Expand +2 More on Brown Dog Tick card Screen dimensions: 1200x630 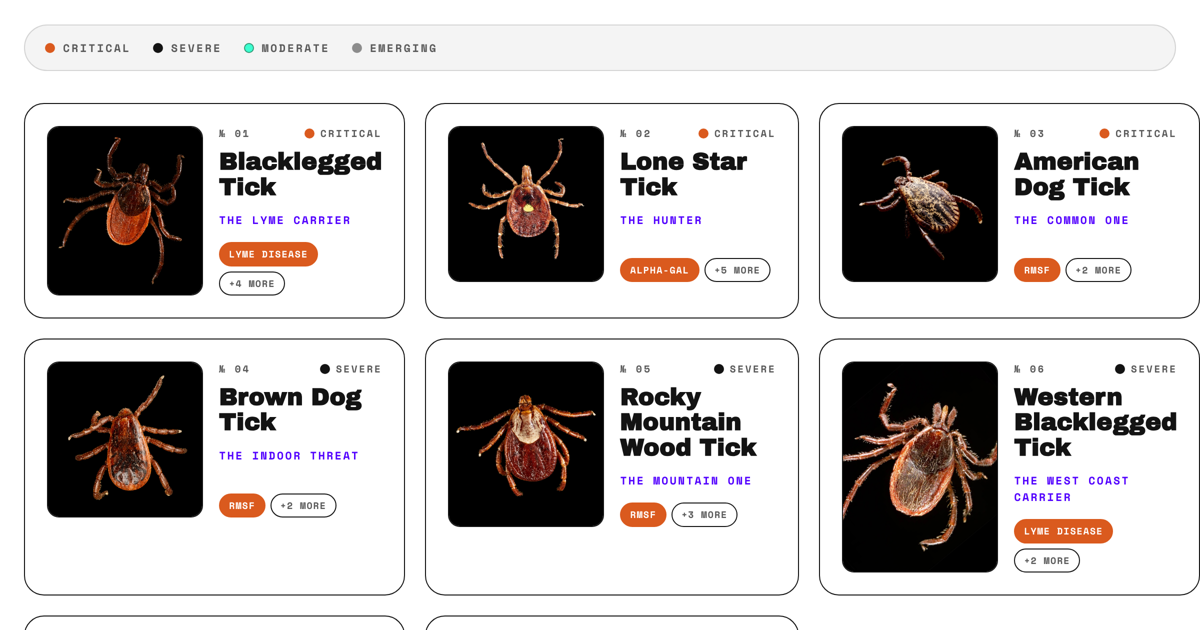(303, 506)
